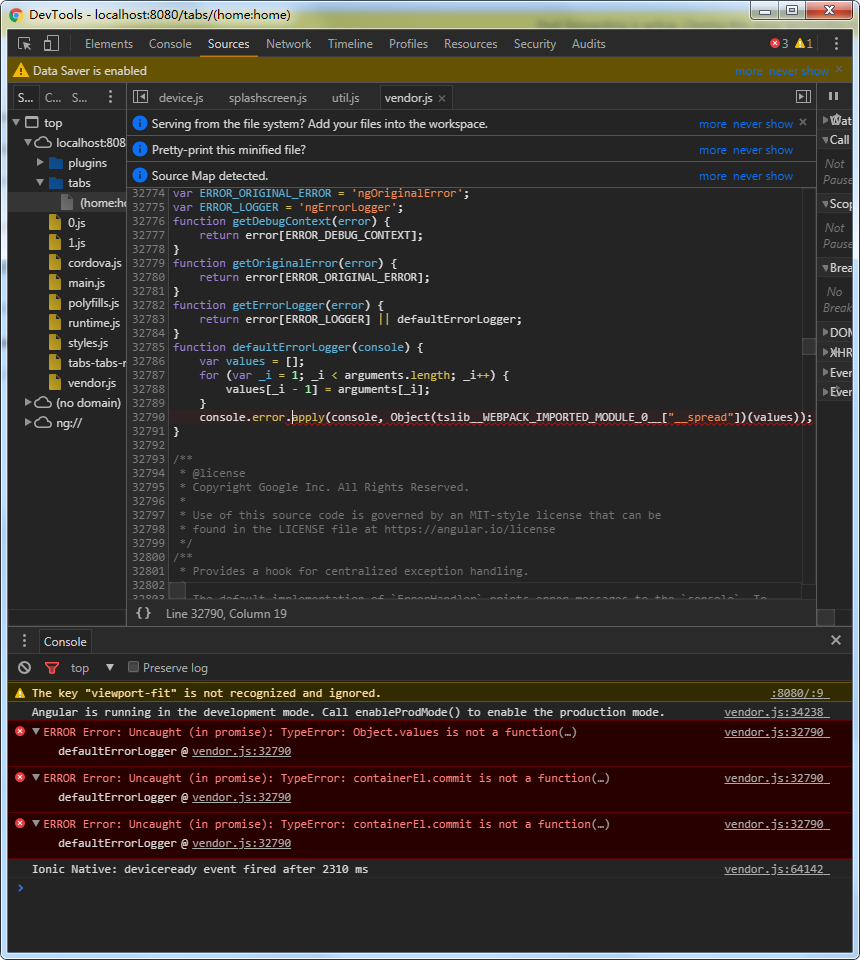The image size is (860, 960).
Task: Hide the debugger sidebar toggle icon
Action: pyautogui.click(x=803, y=97)
